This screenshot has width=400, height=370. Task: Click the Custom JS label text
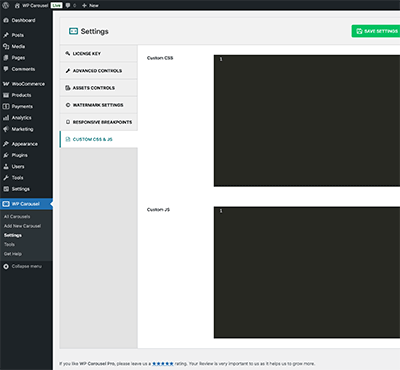158,210
